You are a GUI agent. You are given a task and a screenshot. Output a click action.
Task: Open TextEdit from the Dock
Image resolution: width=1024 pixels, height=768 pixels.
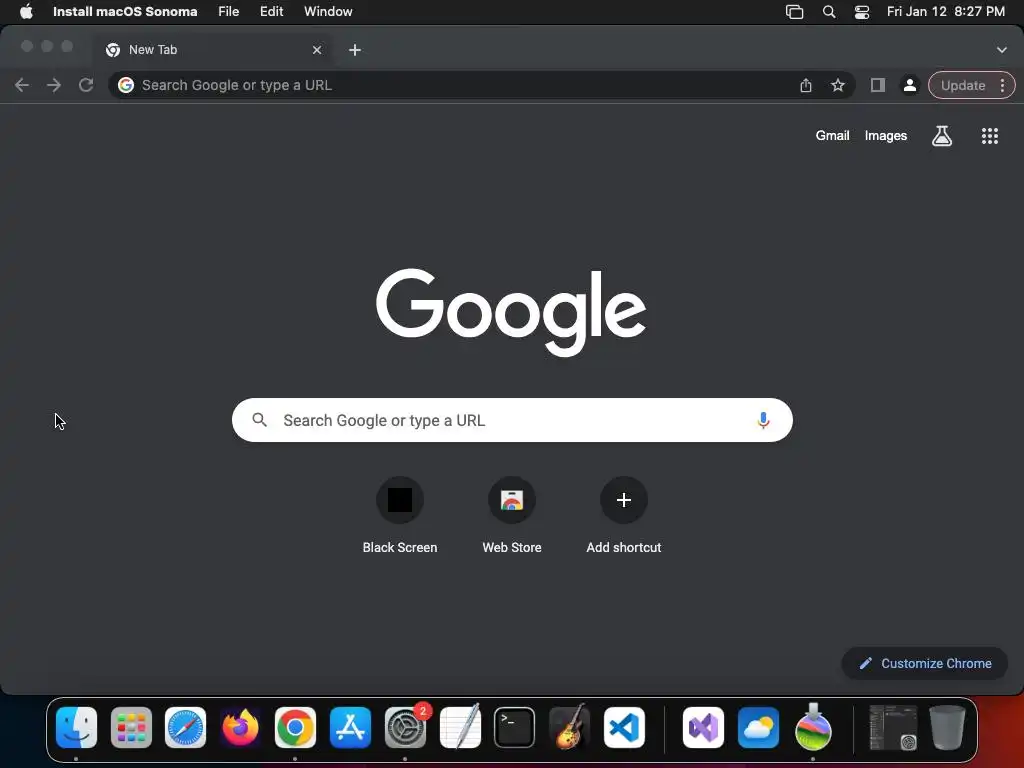tap(460, 727)
